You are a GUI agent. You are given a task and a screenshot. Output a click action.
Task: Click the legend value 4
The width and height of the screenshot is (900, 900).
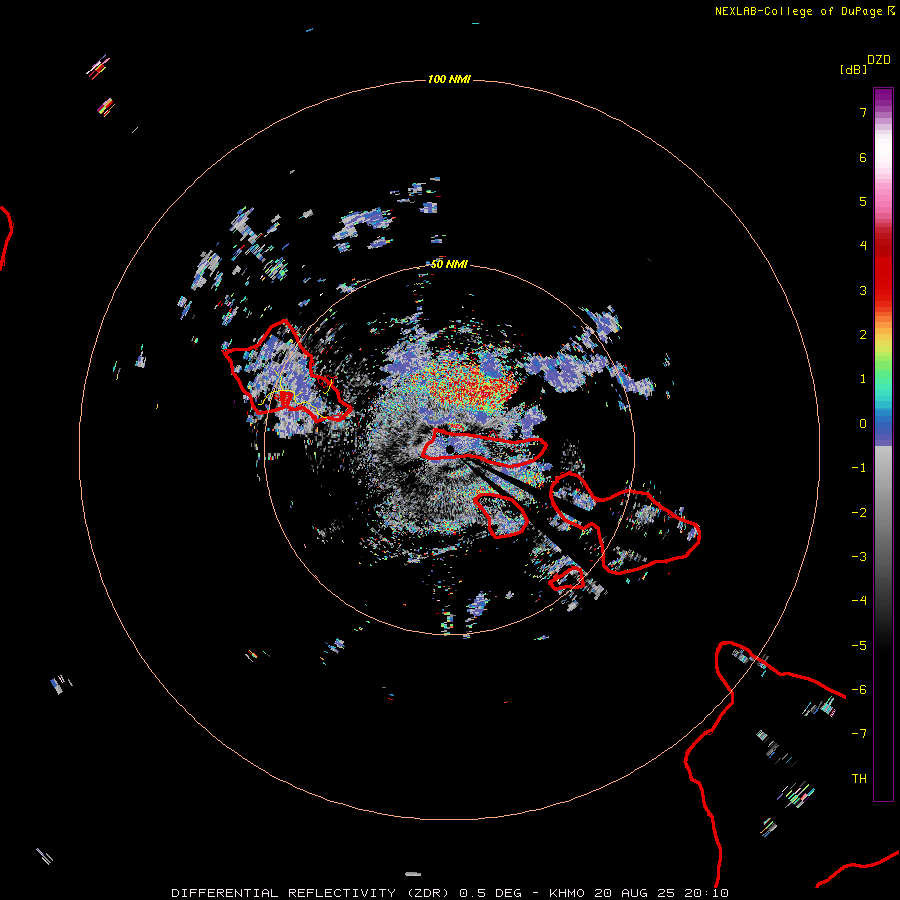(x=863, y=246)
